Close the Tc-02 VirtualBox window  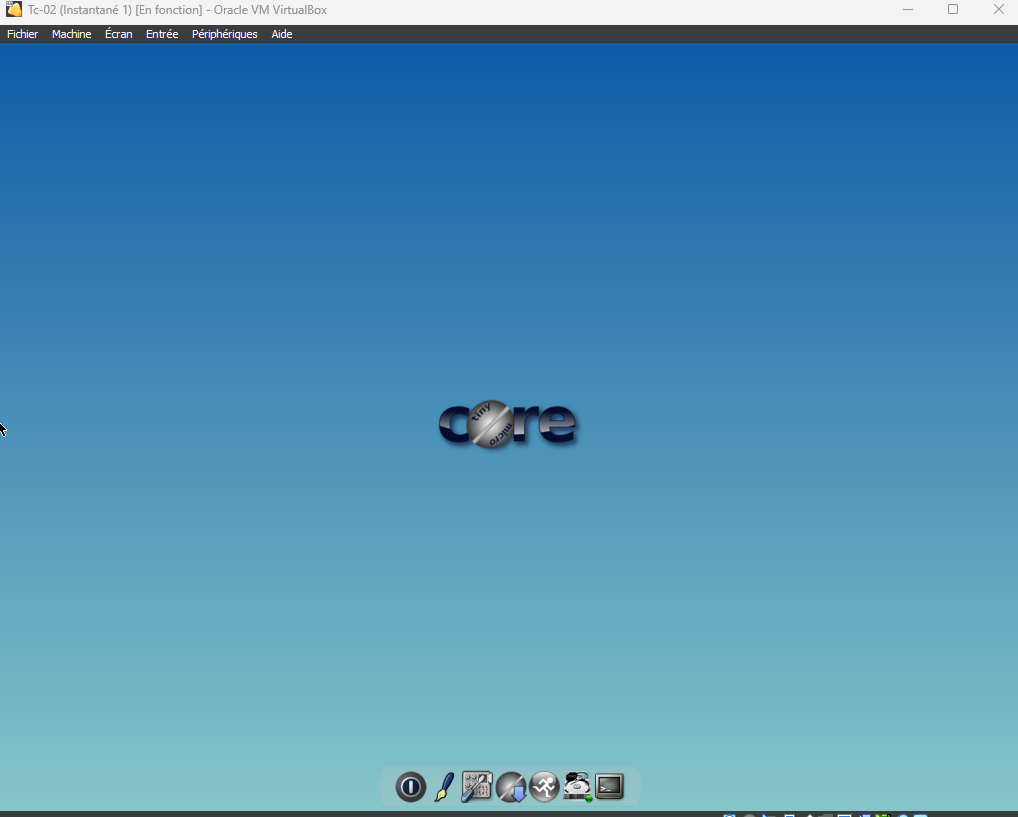click(x=999, y=9)
